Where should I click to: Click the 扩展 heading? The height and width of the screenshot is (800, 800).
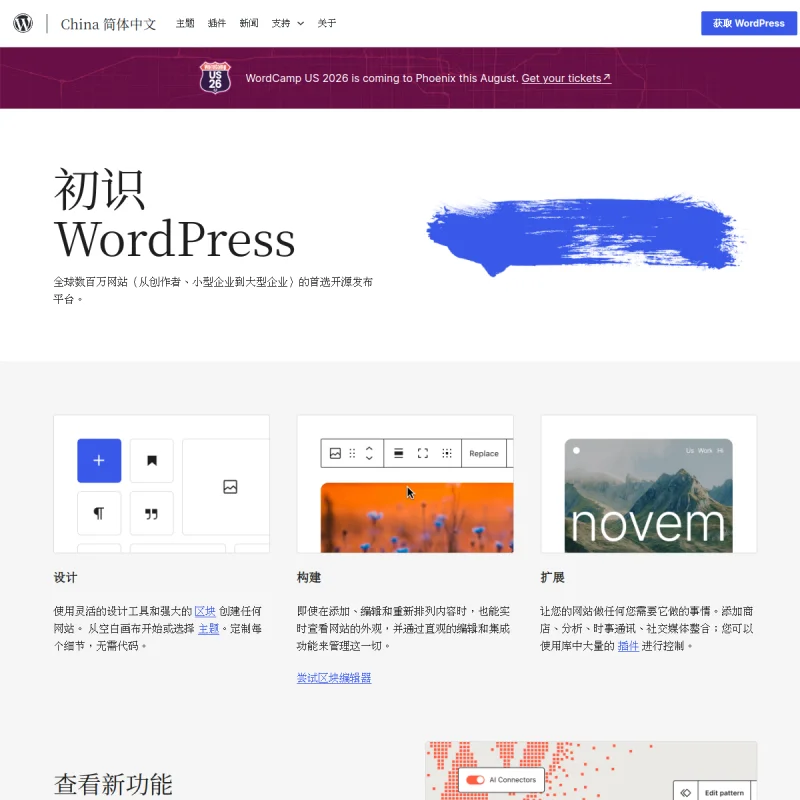(x=552, y=577)
